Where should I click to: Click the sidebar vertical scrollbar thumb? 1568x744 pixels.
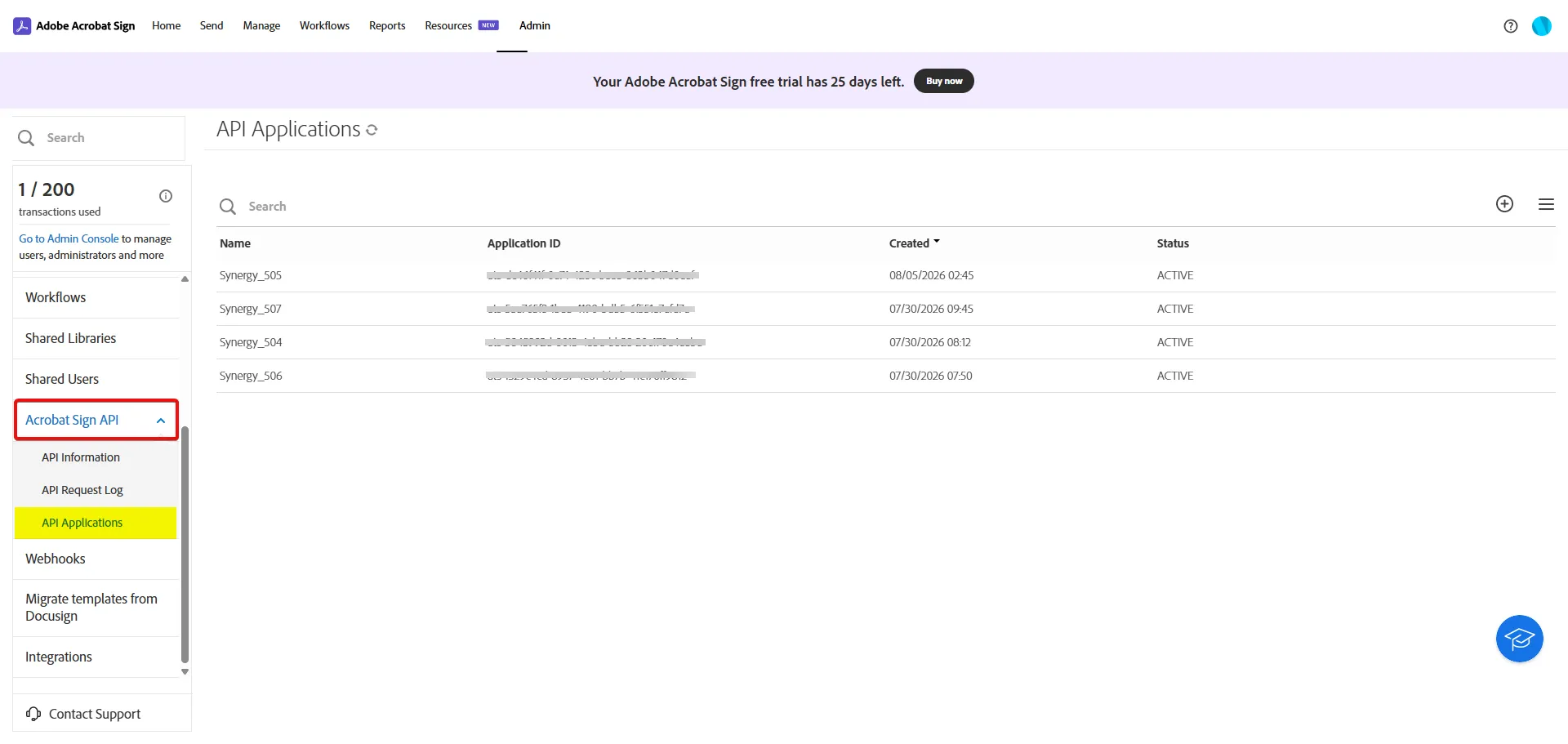(185, 545)
